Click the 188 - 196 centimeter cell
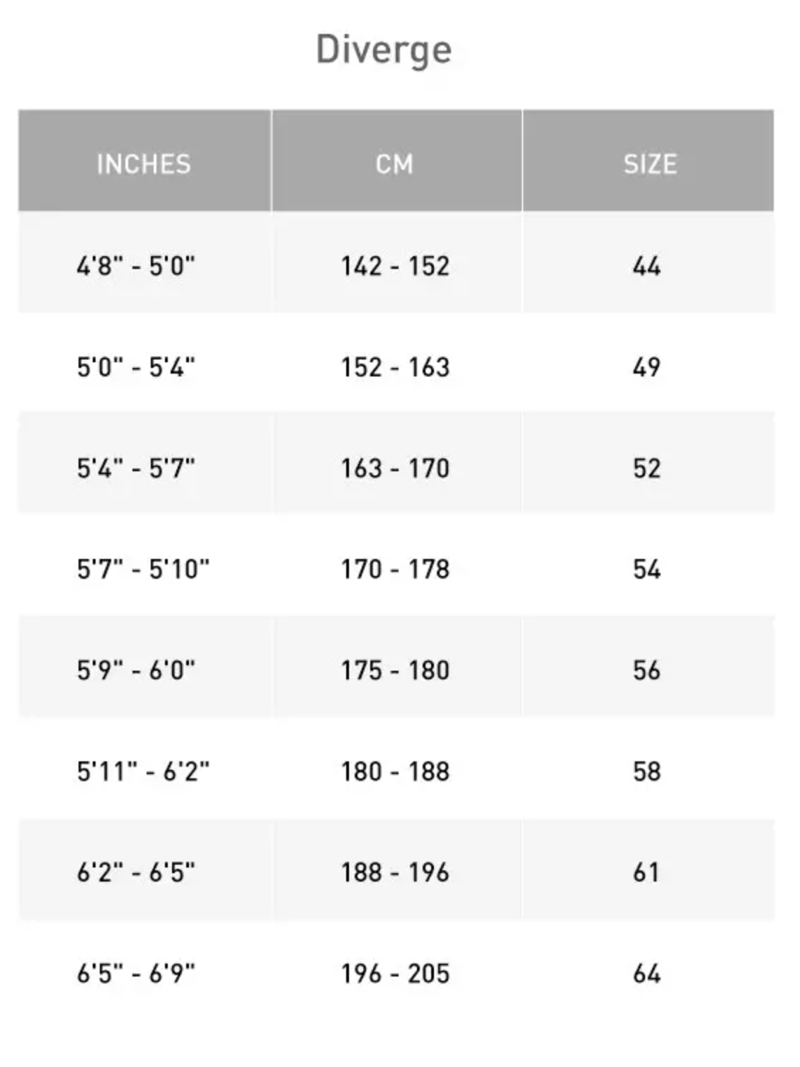800x1067 pixels. [x=395, y=873]
